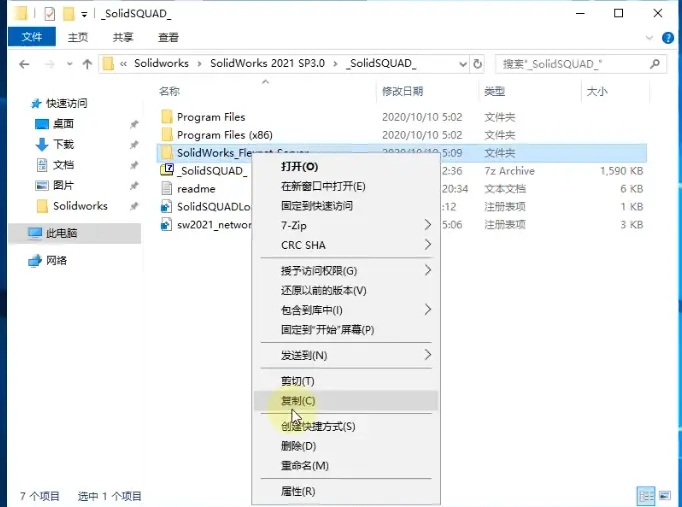Select the SolidWorks_Flexnet_Server folder icon
The height and width of the screenshot is (507, 682).
pos(167,152)
